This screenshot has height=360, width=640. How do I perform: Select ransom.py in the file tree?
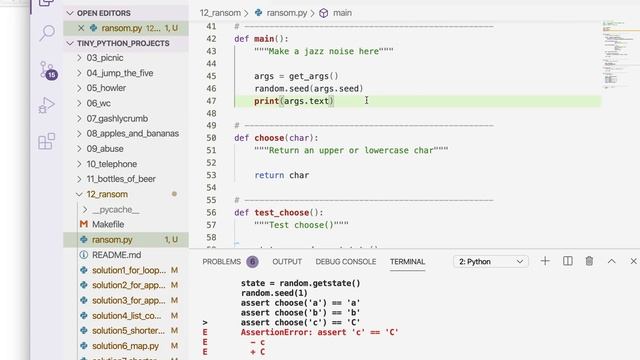(126, 240)
